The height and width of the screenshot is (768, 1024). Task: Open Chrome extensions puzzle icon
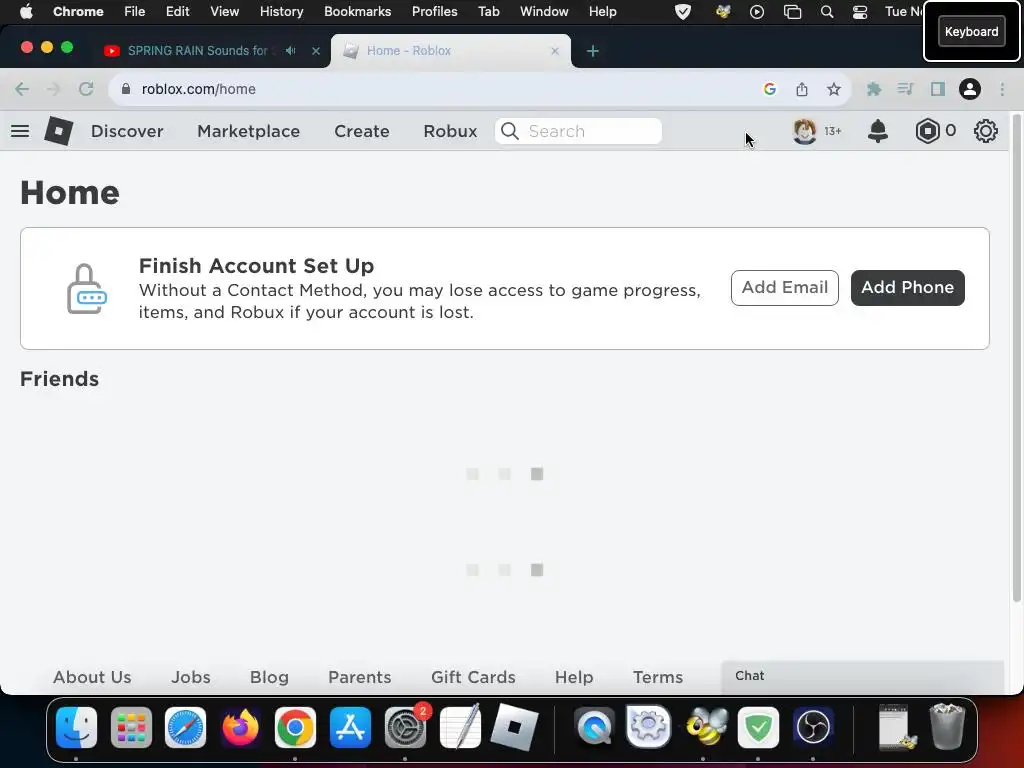pyautogui.click(x=874, y=89)
